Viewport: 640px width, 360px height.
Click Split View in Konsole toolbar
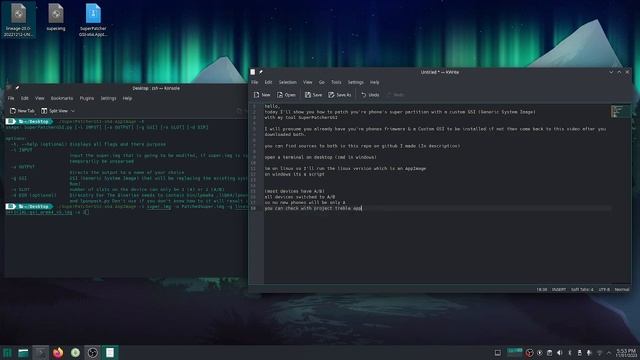(x=55, y=111)
